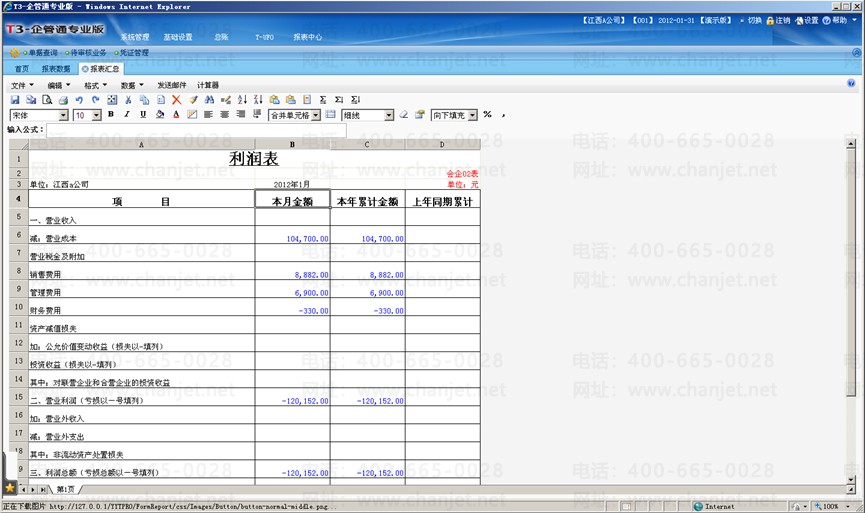Screen dimensions: 865x513
Task: Click the 发送邮件 send mail button
Action: (171, 85)
